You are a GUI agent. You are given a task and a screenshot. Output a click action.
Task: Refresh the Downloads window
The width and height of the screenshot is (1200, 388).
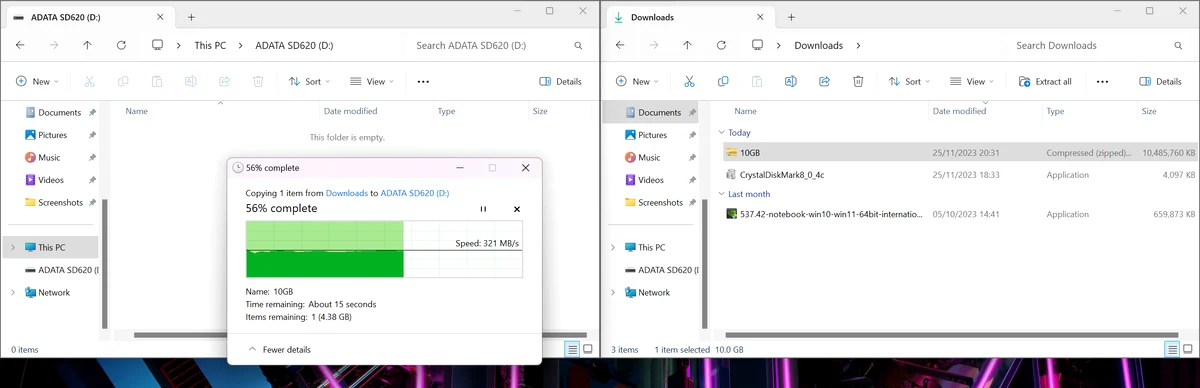[721, 45]
